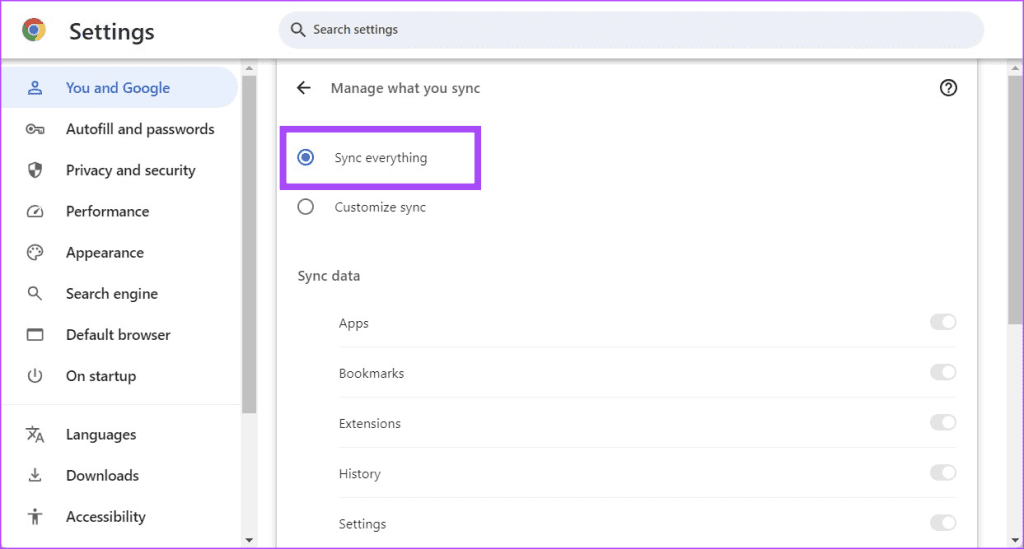1024x549 pixels.
Task: Open On startup settings
Action: (121, 375)
